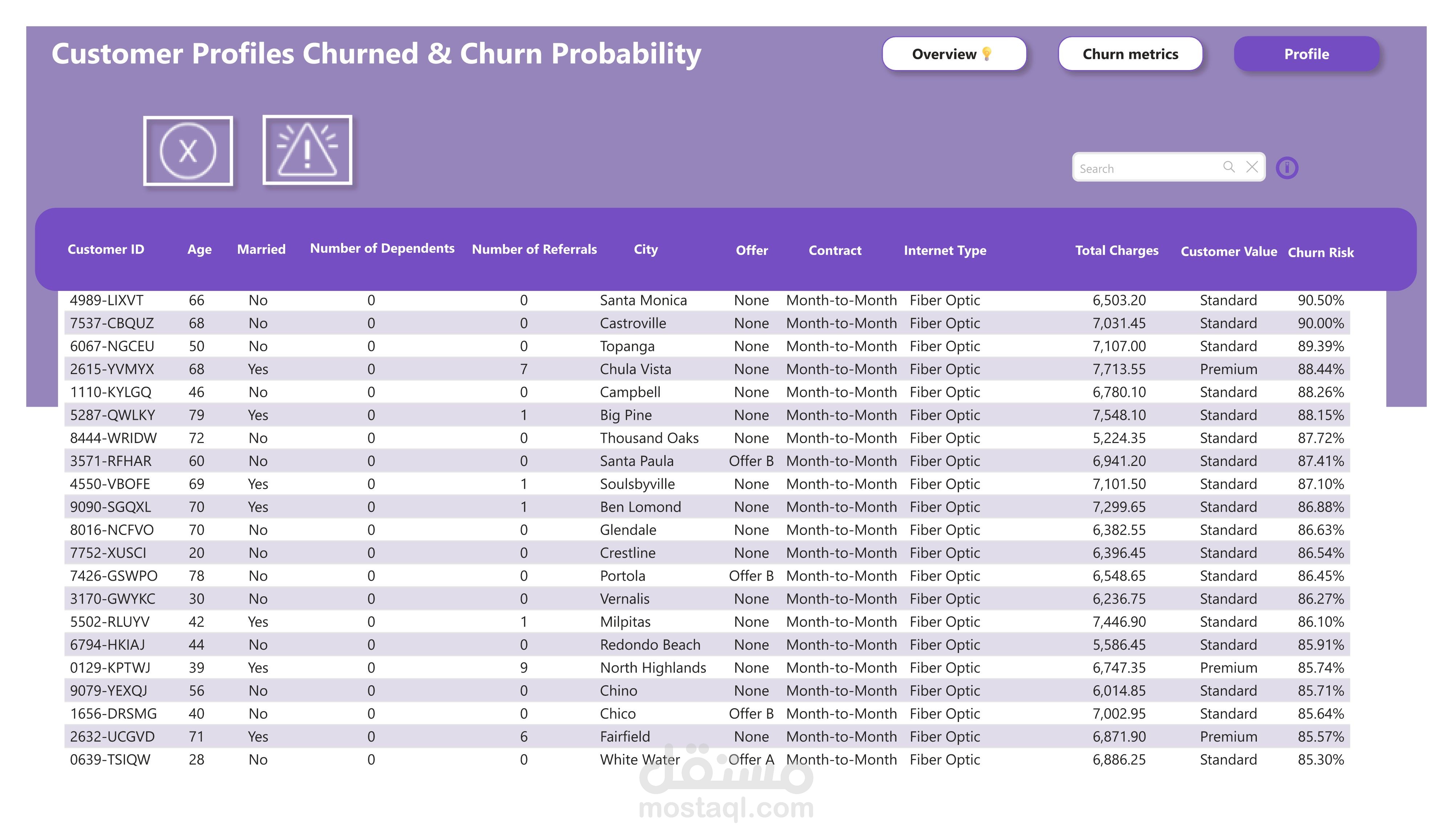
Task: Click the total charges value 5,224.35
Action: tap(1119, 438)
